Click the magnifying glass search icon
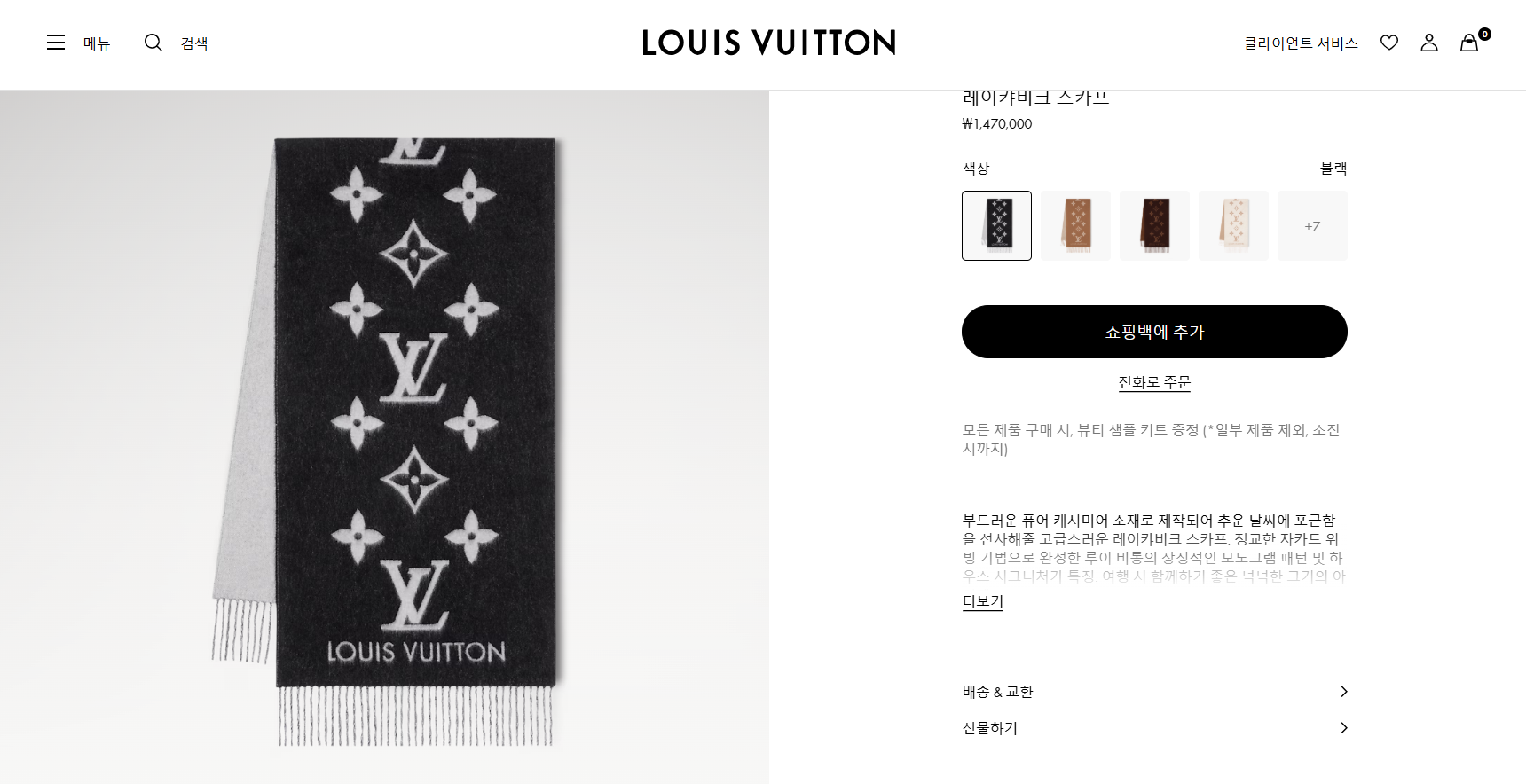1526x784 pixels. (153, 43)
